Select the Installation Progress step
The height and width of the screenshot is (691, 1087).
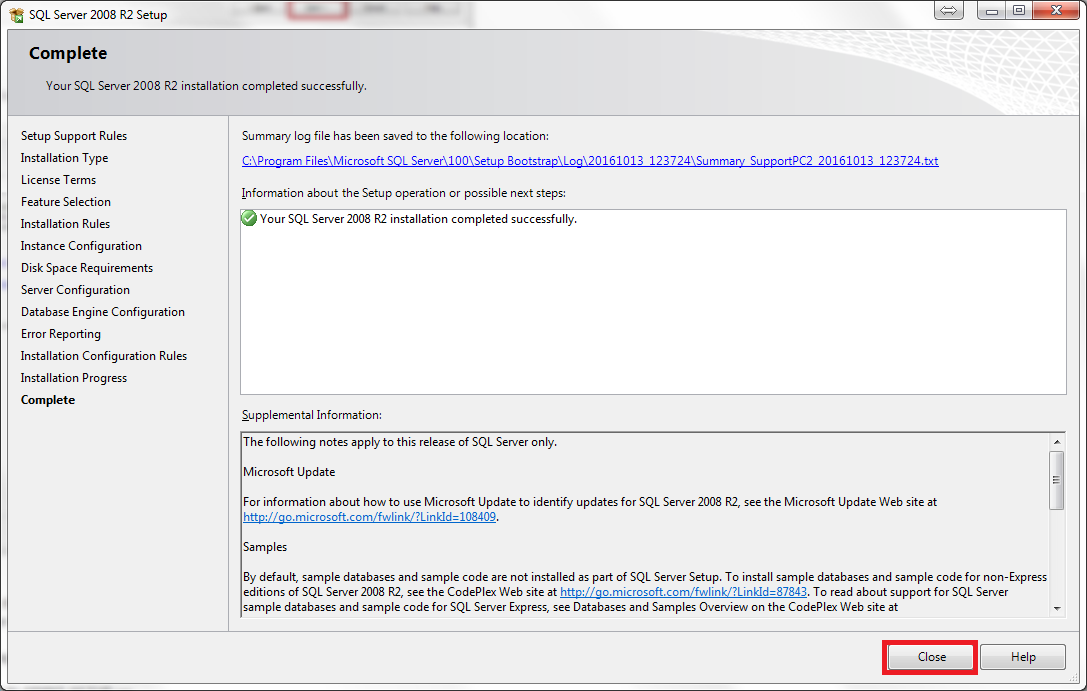click(73, 378)
